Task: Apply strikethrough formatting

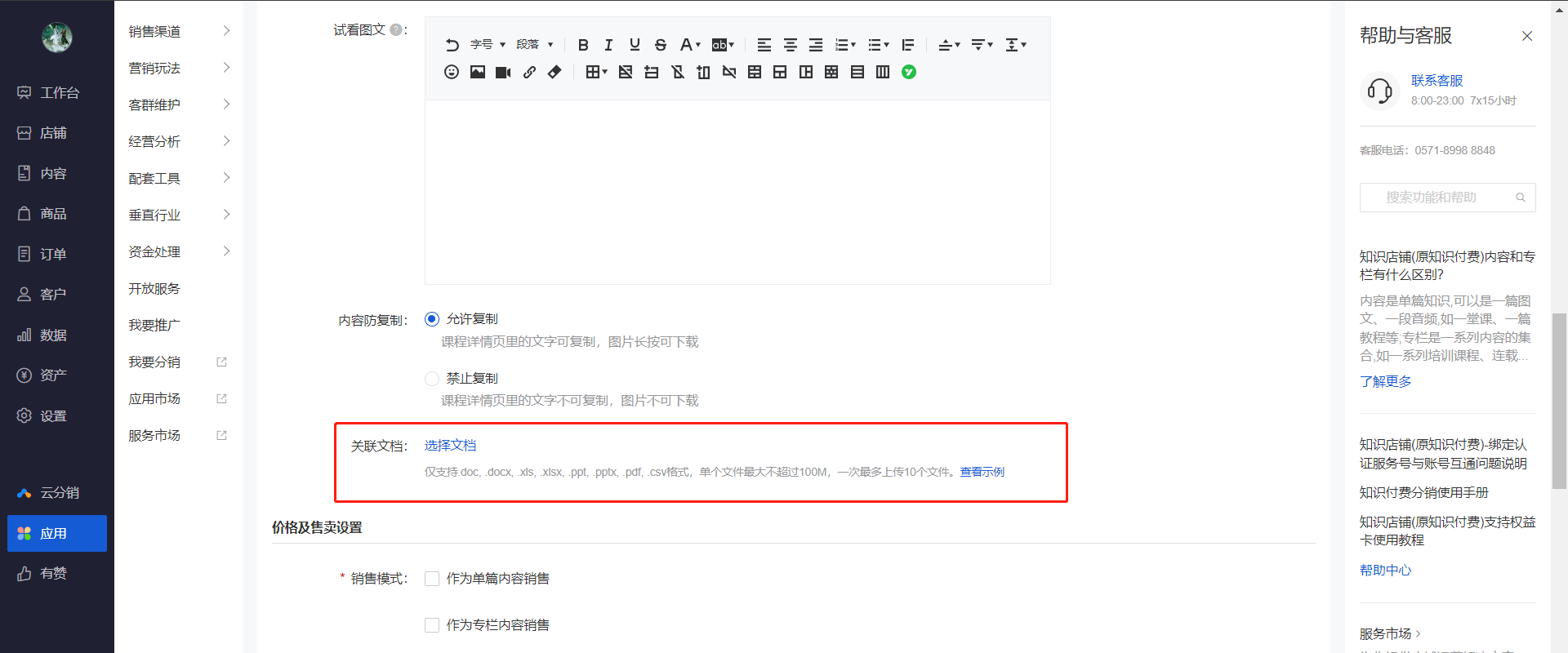Action: coord(661,45)
